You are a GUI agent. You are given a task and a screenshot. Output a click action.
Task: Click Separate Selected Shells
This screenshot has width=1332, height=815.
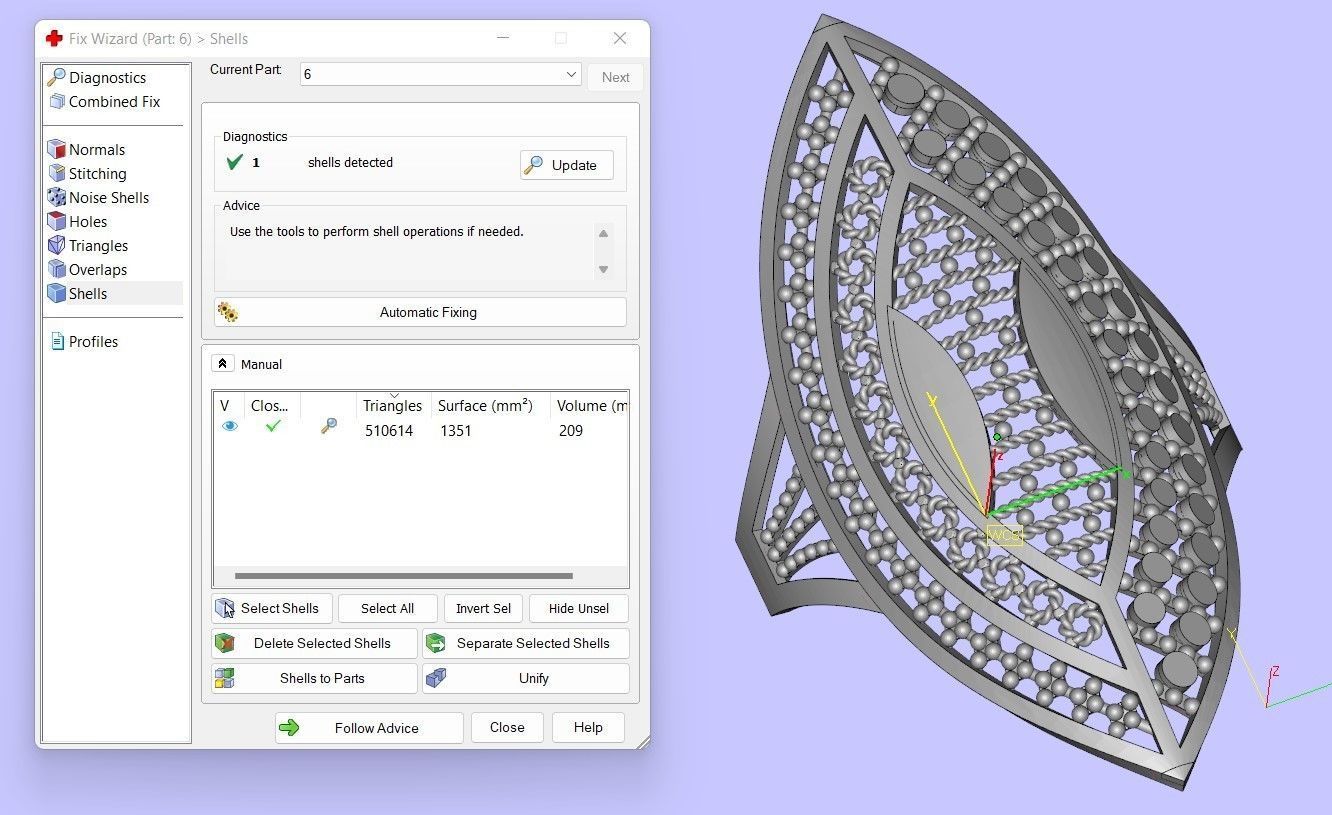click(x=526, y=643)
